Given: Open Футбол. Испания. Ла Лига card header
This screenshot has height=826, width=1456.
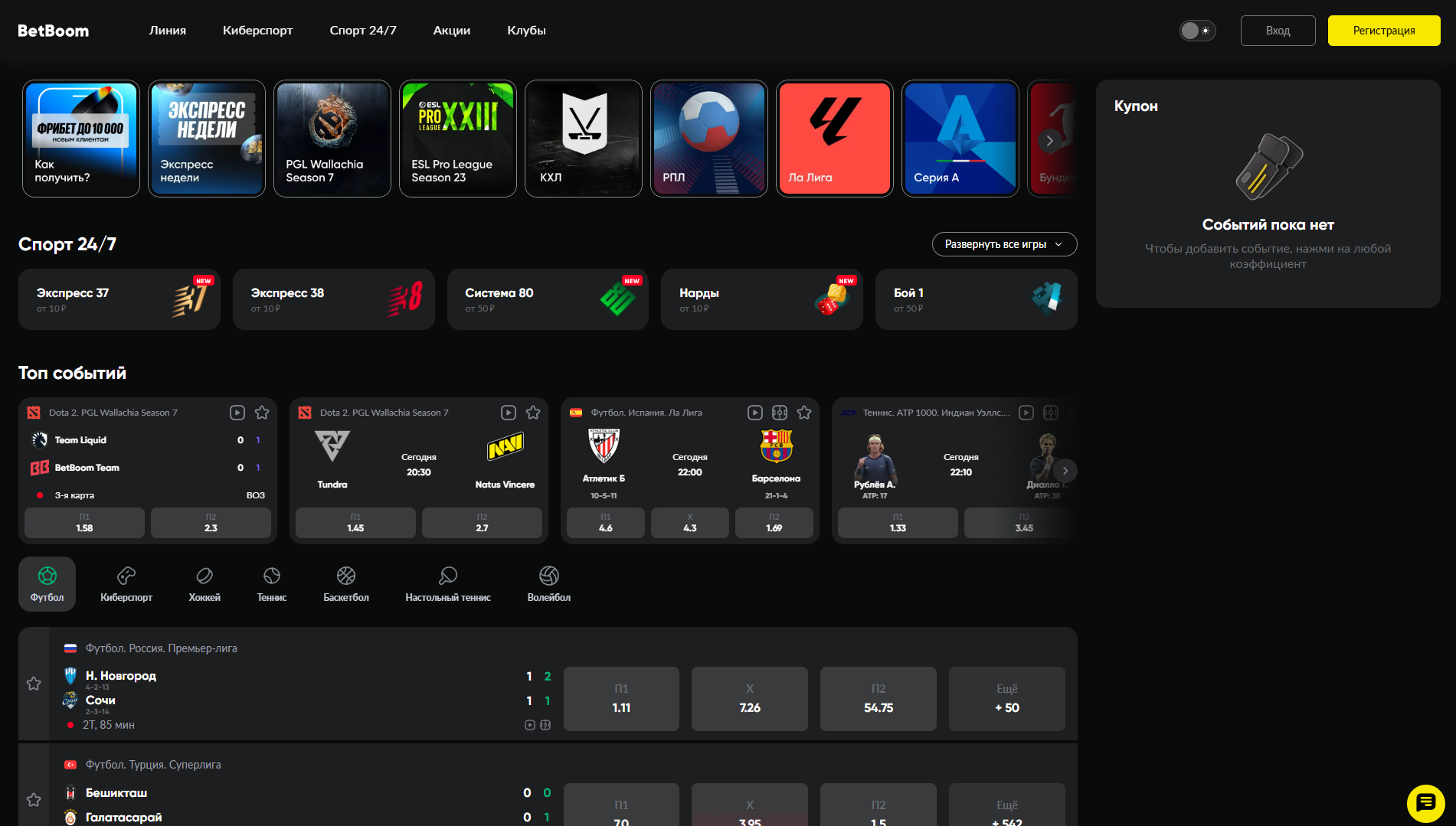Looking at the screenshot, I should pyautogui.click(x=646, y=413).
